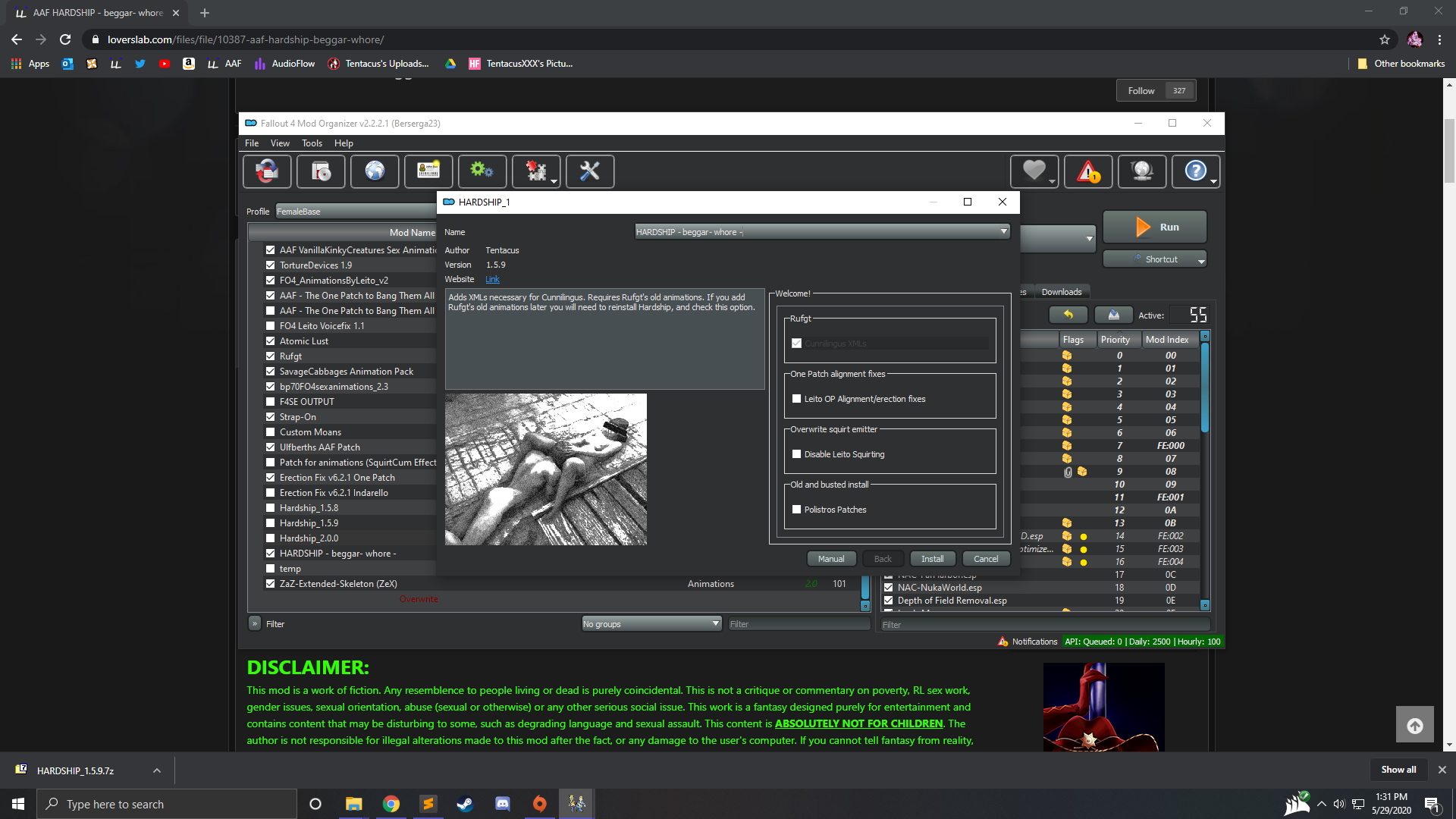Open the Help menu
This screenshot has height=819, width=1456.
coord(344,143)
